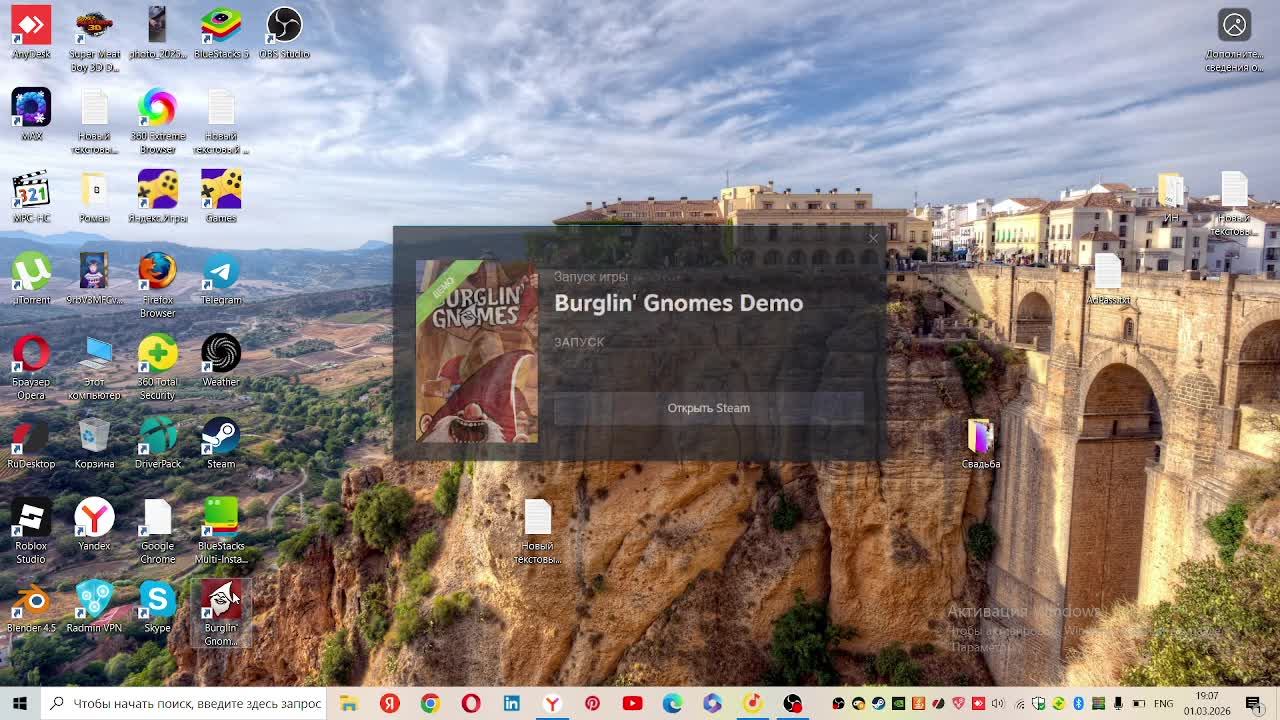
Task: Open Microsoft Edge from the taskbar
Action: click(x=672, y=704)
